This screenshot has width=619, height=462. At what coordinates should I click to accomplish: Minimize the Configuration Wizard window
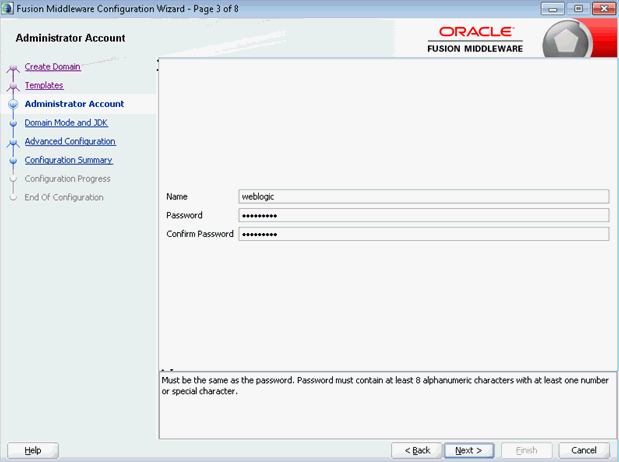click(552, 9)
